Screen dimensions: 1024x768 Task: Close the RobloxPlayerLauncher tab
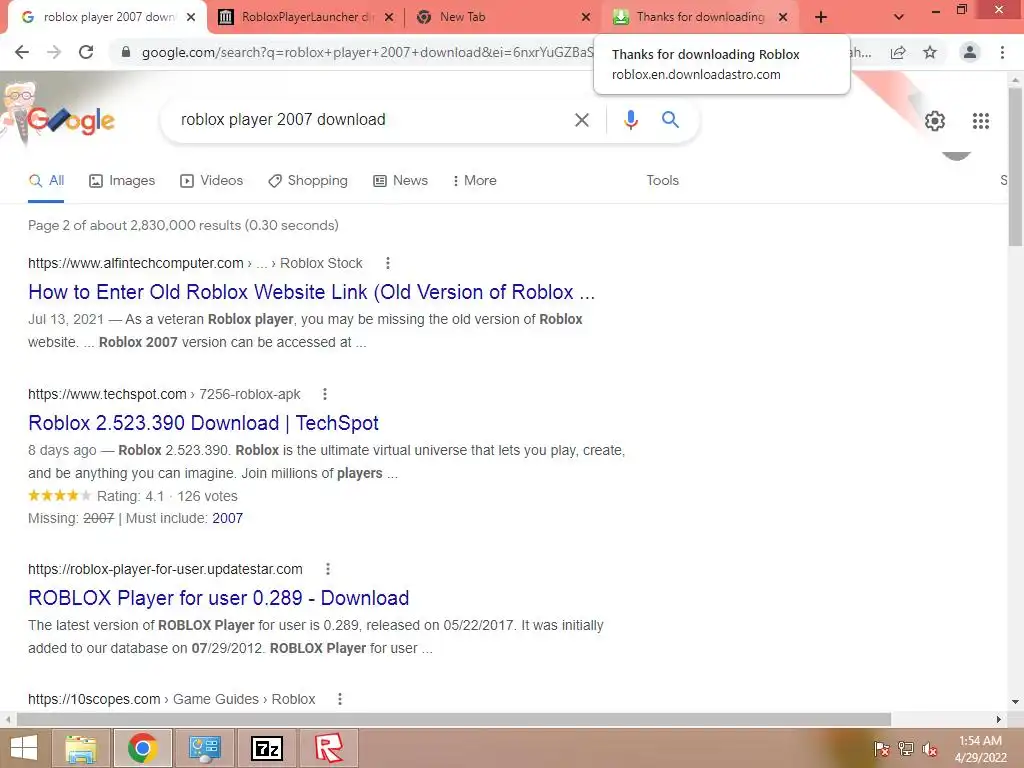tap(389, 18)
